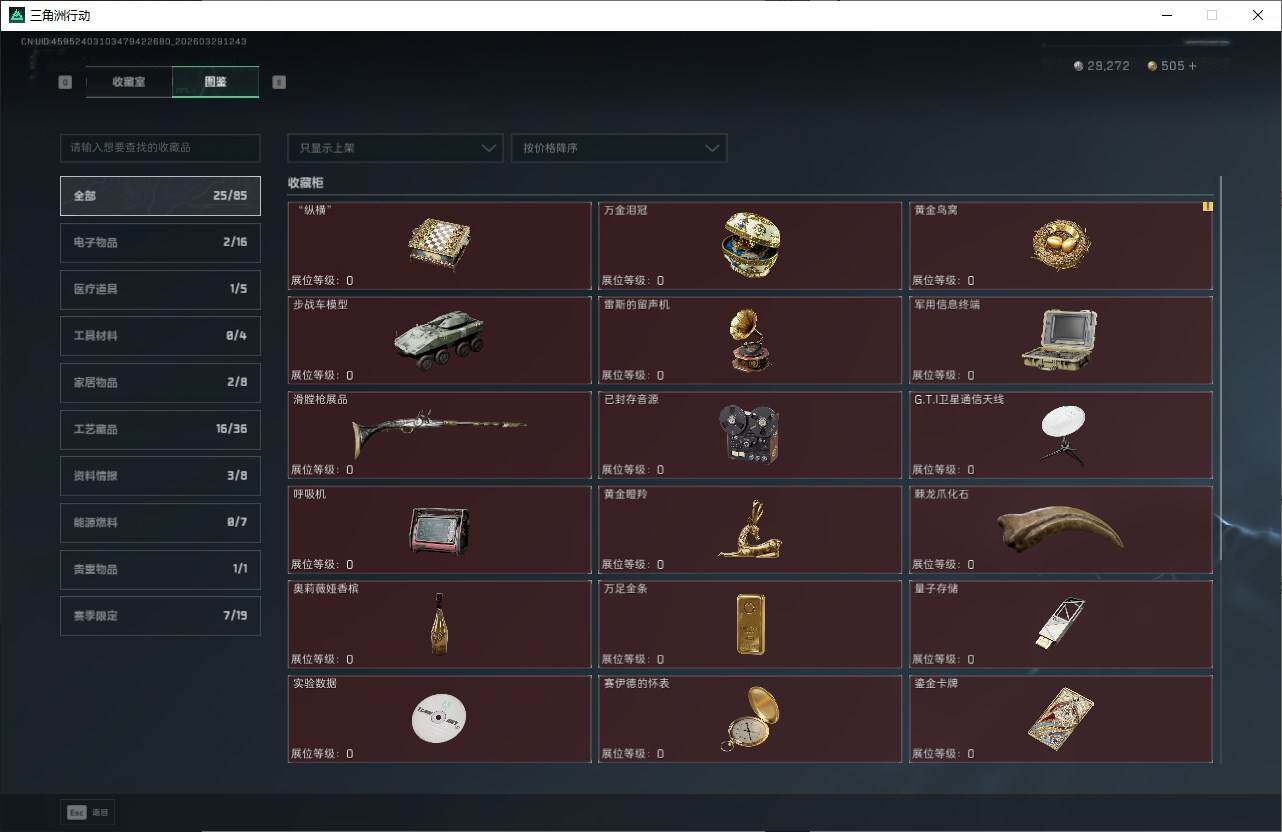Click the 奥莉薇娅香槟 item name label
Image resolution: width=1282 pixels, height=832 pixels.
[x=326, y=589]
